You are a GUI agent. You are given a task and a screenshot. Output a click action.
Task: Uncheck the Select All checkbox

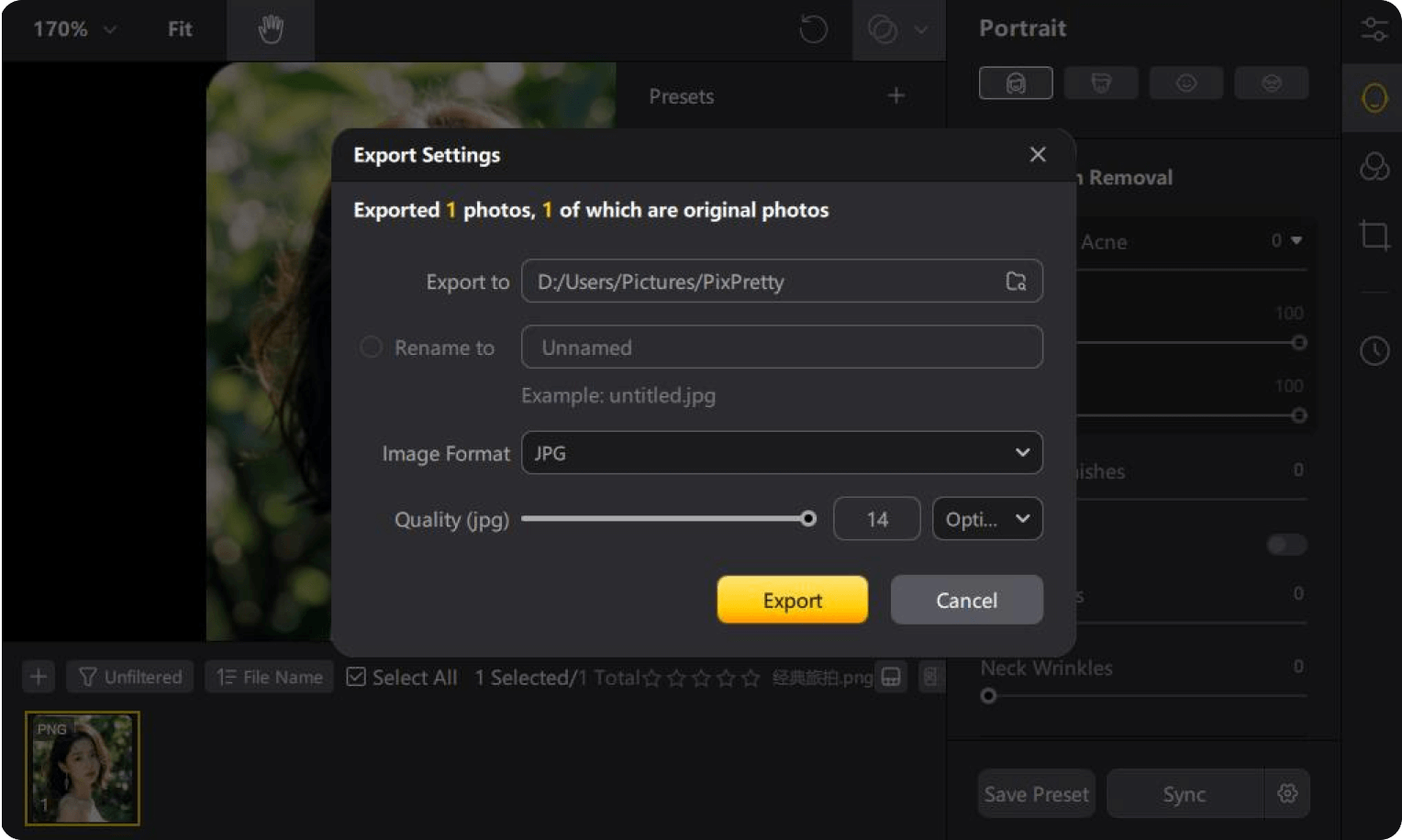coord(356,677)
